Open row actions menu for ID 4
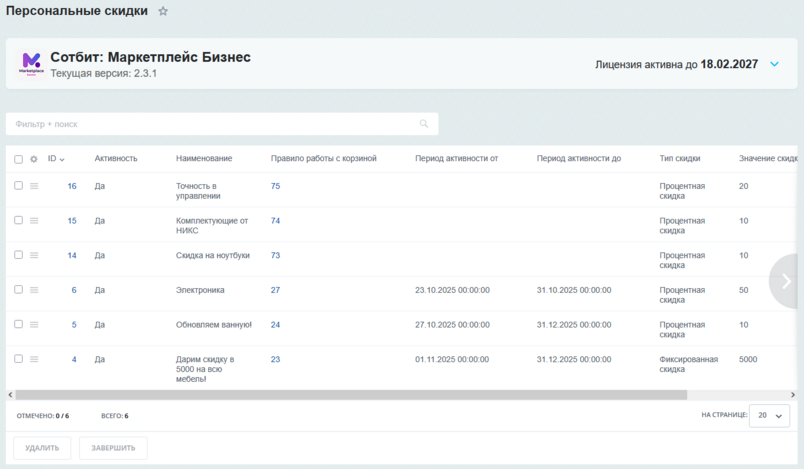 34,359
